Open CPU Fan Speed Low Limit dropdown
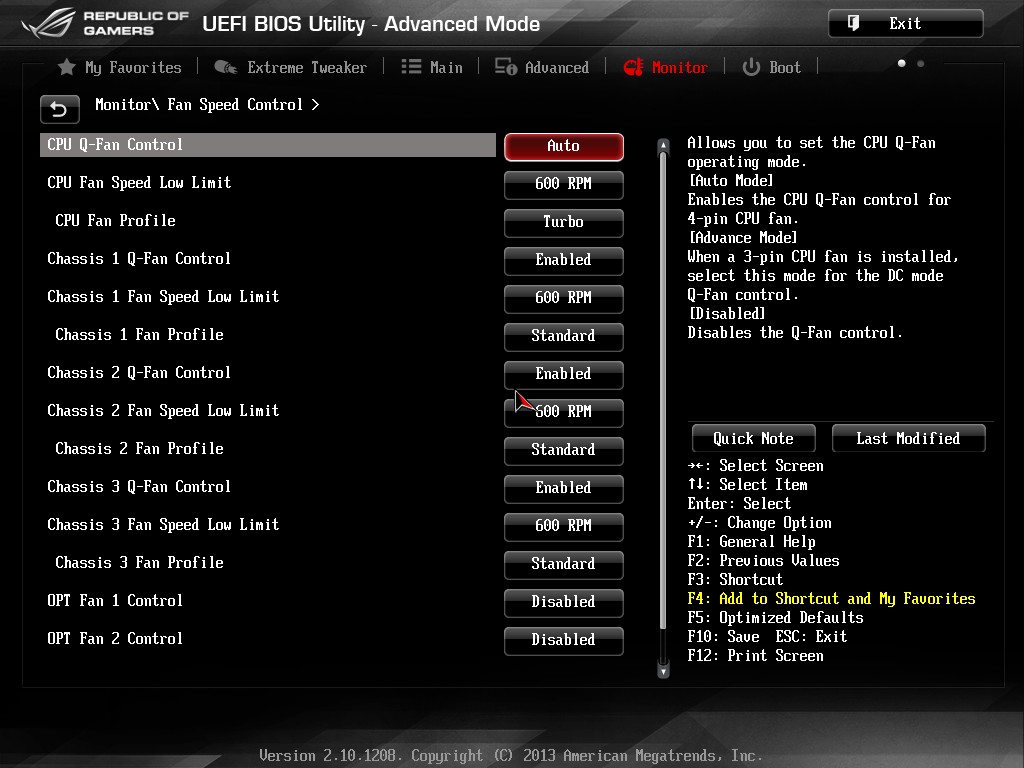Screen dimensions: 1024x768 [x=564, y=184]
